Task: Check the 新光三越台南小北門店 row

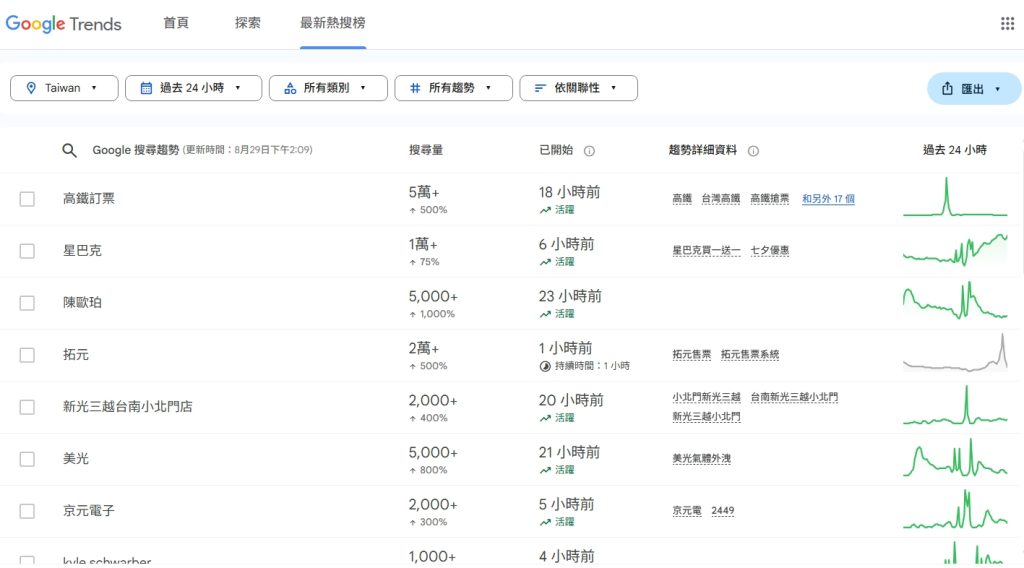Action: [x=27, y=407]
